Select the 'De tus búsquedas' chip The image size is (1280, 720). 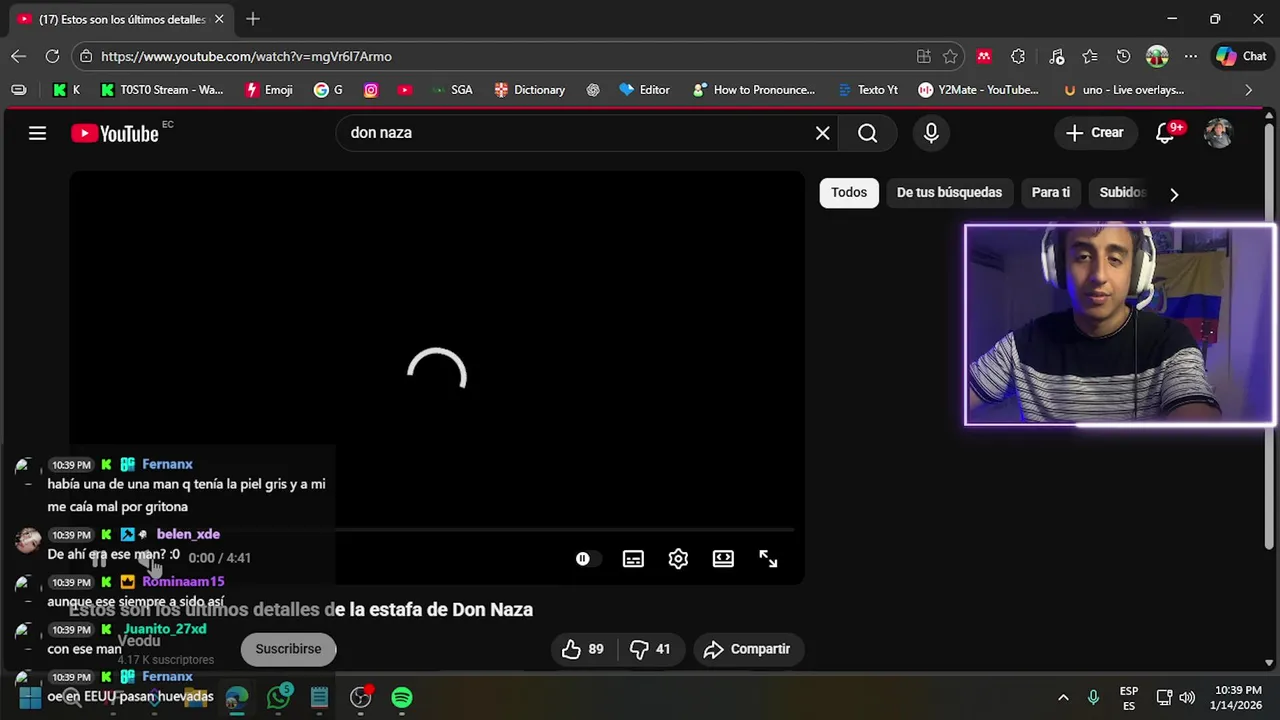coord(949,193)
